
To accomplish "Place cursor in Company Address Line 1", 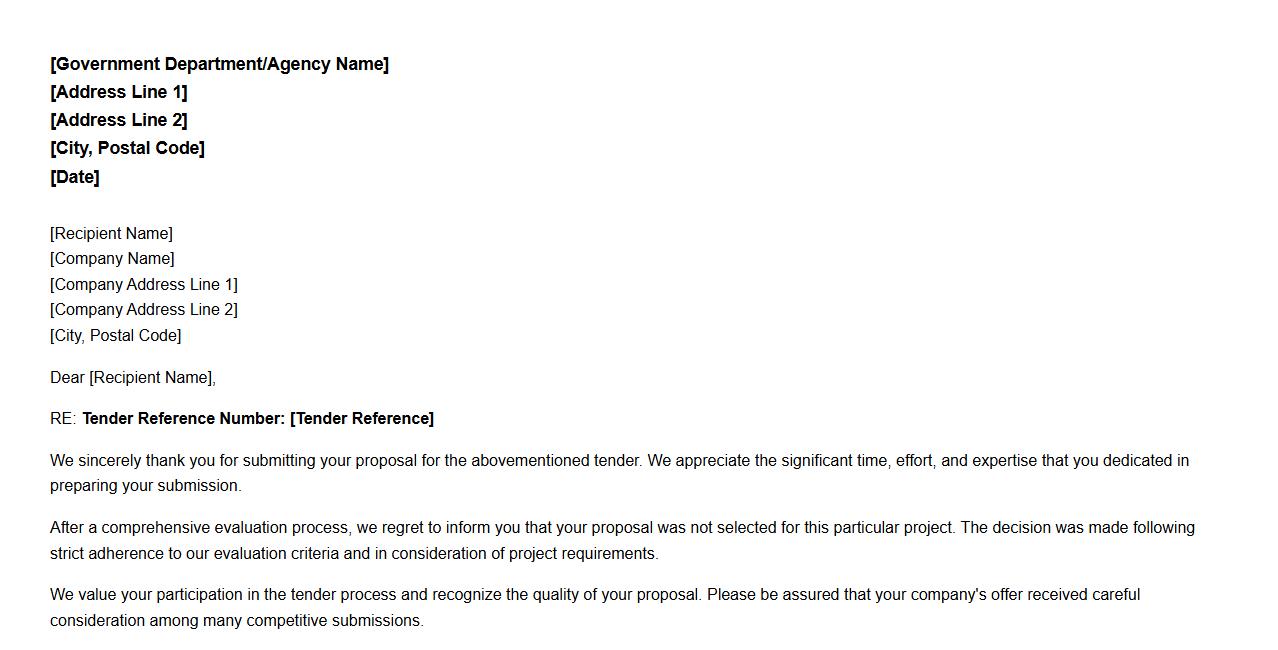I will [x=144, y=284].
